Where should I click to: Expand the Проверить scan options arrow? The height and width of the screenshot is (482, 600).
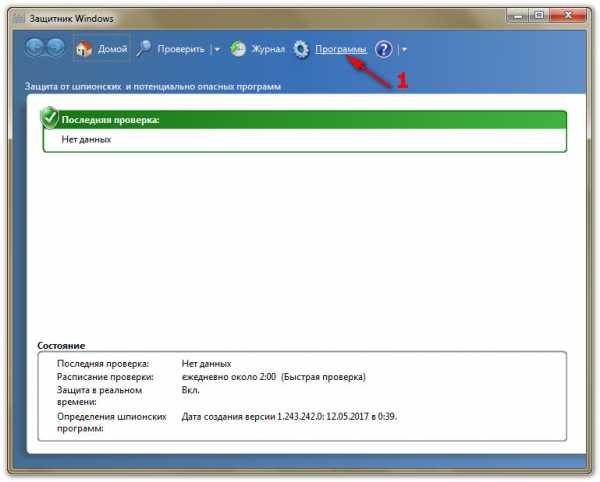(217, 49)
